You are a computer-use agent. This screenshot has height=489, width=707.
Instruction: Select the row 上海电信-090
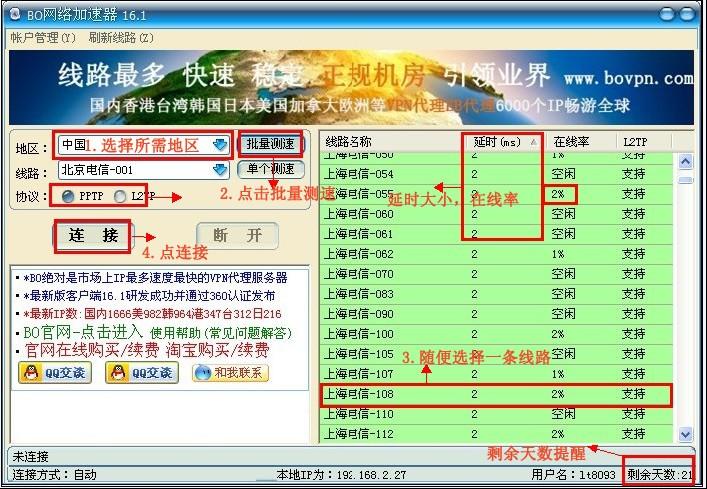pyautogui.click(x=496, y=314)
